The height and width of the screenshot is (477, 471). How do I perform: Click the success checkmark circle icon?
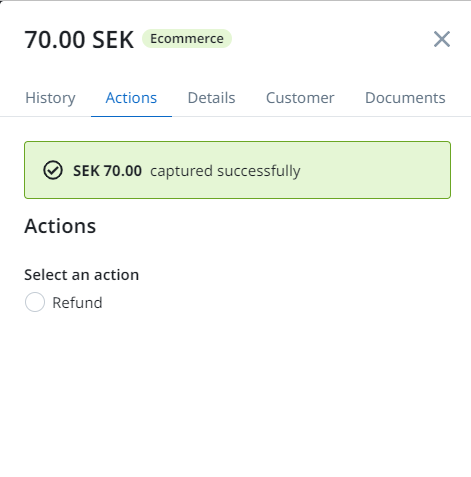click(53, 170)
